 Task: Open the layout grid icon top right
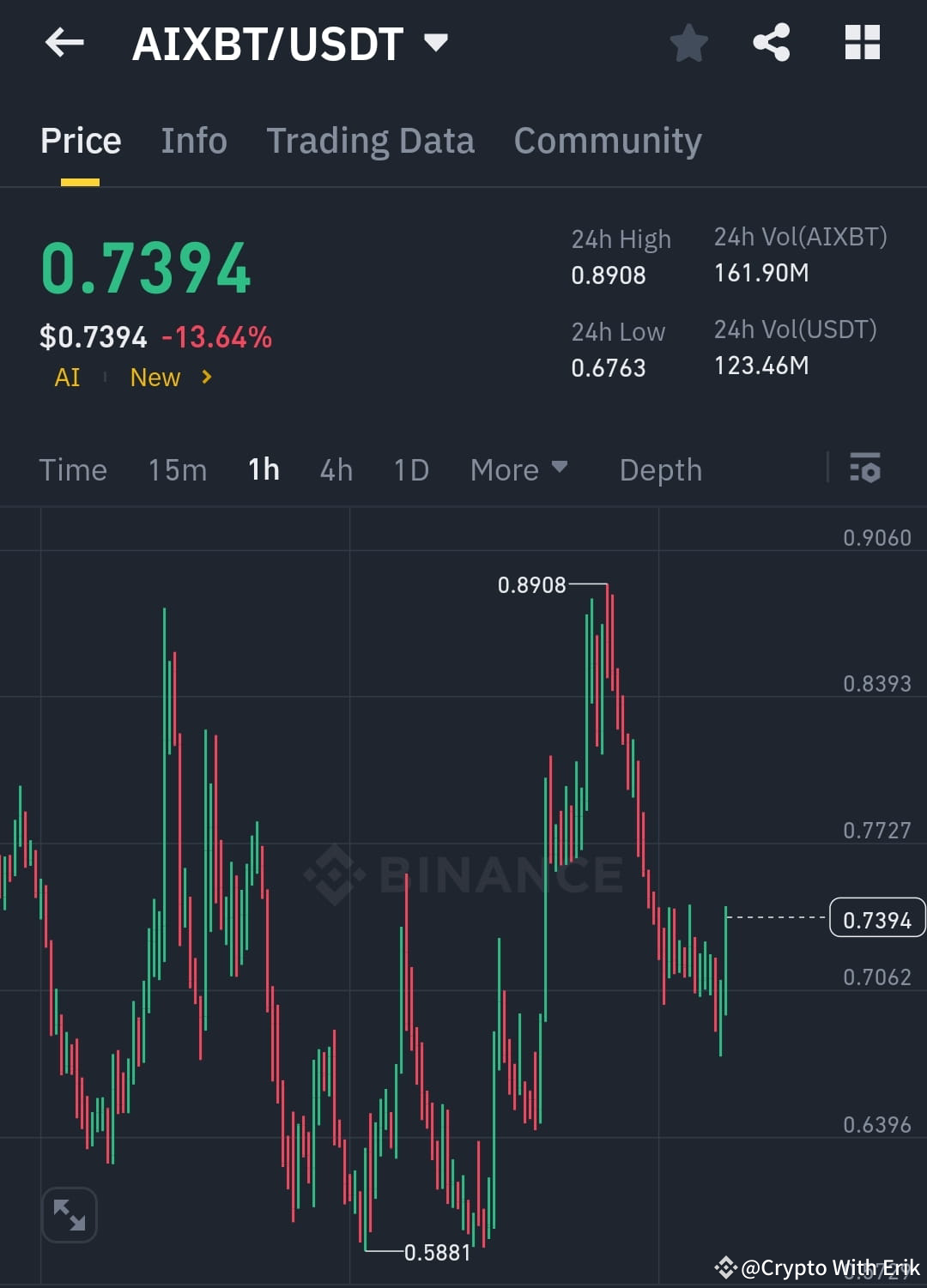point(862,42)
